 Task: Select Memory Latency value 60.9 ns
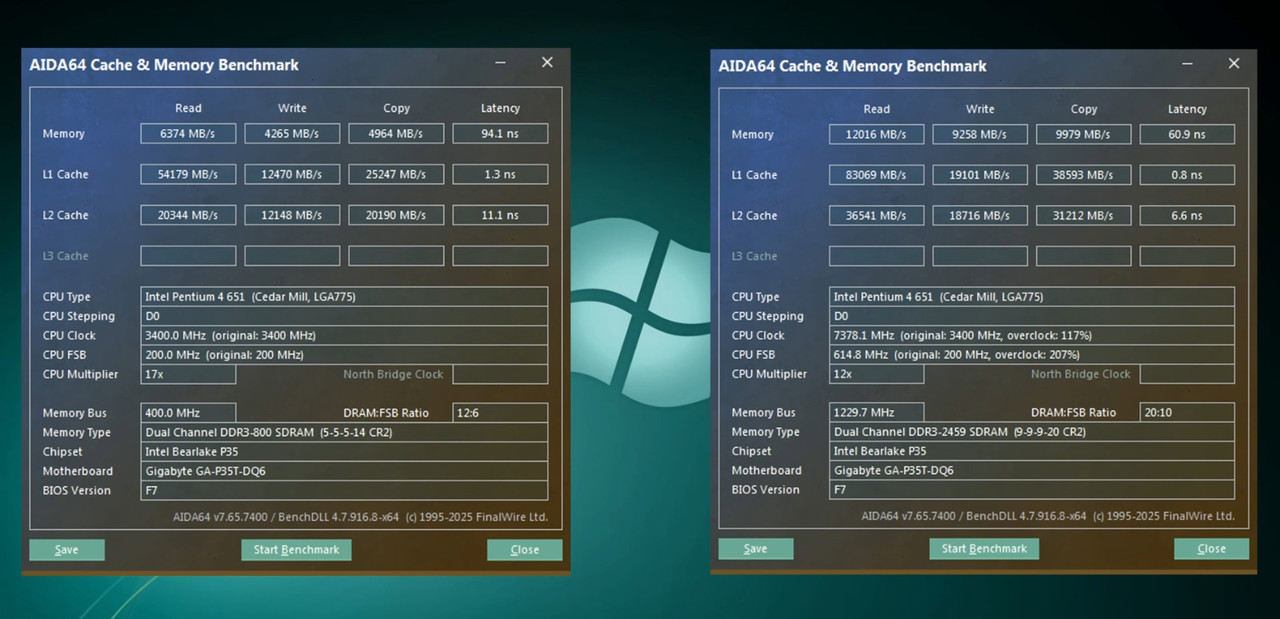pos(1188,134)
